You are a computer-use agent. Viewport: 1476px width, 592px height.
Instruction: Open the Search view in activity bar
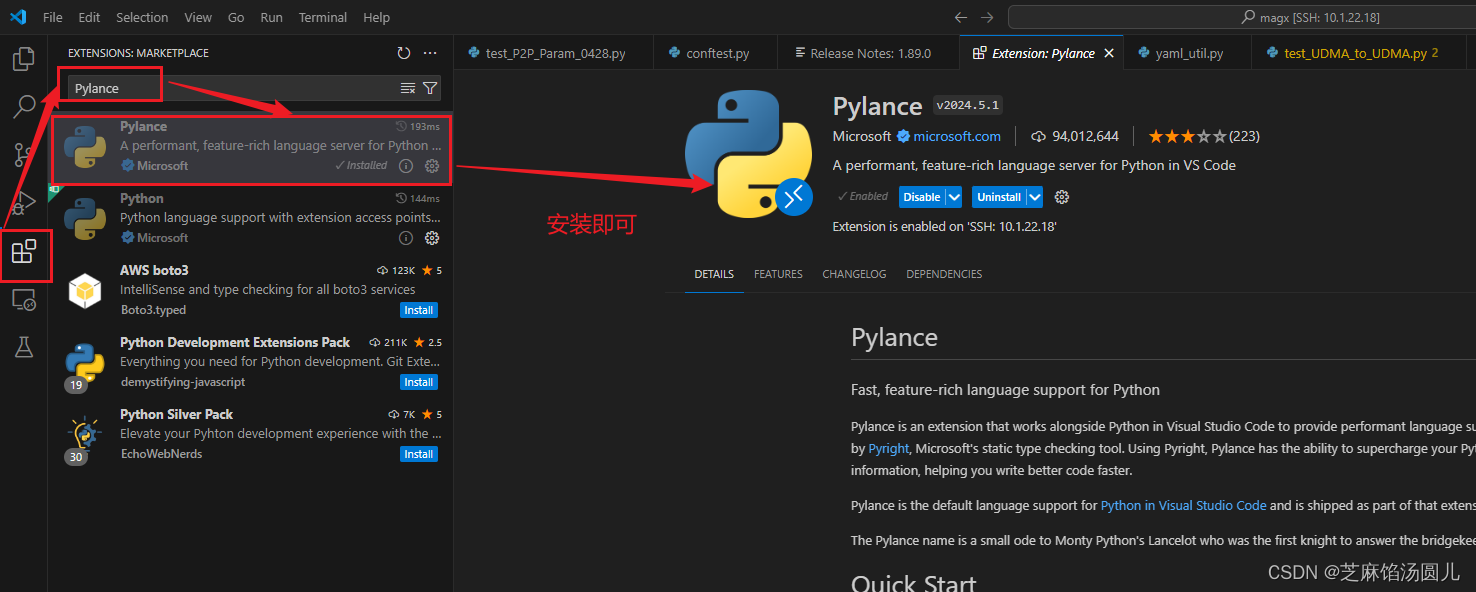point(24,106)
